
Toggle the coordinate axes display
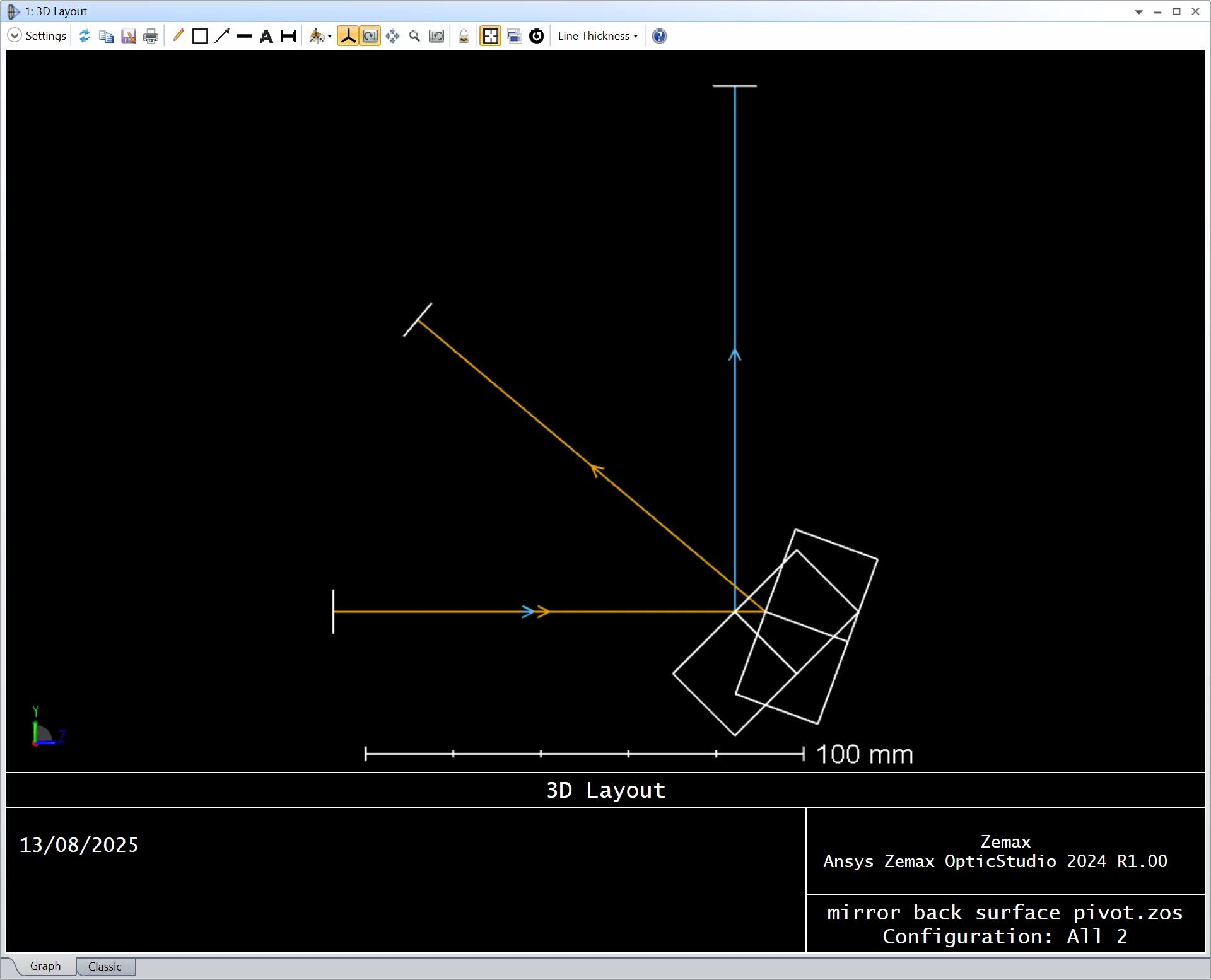(x=348, y=36)
